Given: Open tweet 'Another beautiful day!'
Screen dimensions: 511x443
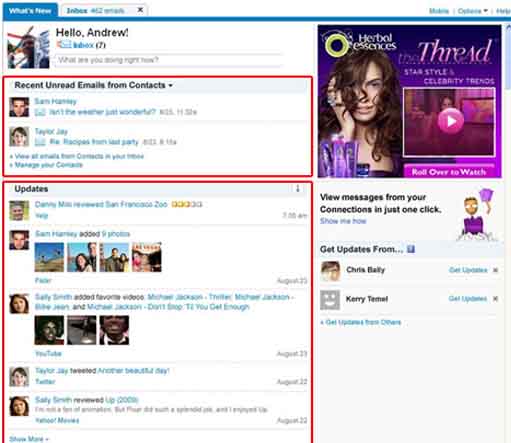Looking at the screenshot, I should click(133, 371).
